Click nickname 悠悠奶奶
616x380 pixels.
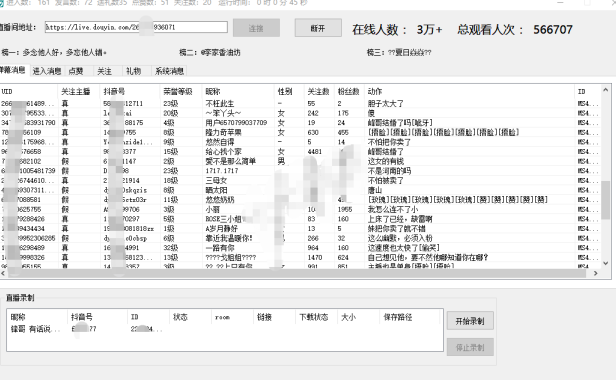(220, 200)
